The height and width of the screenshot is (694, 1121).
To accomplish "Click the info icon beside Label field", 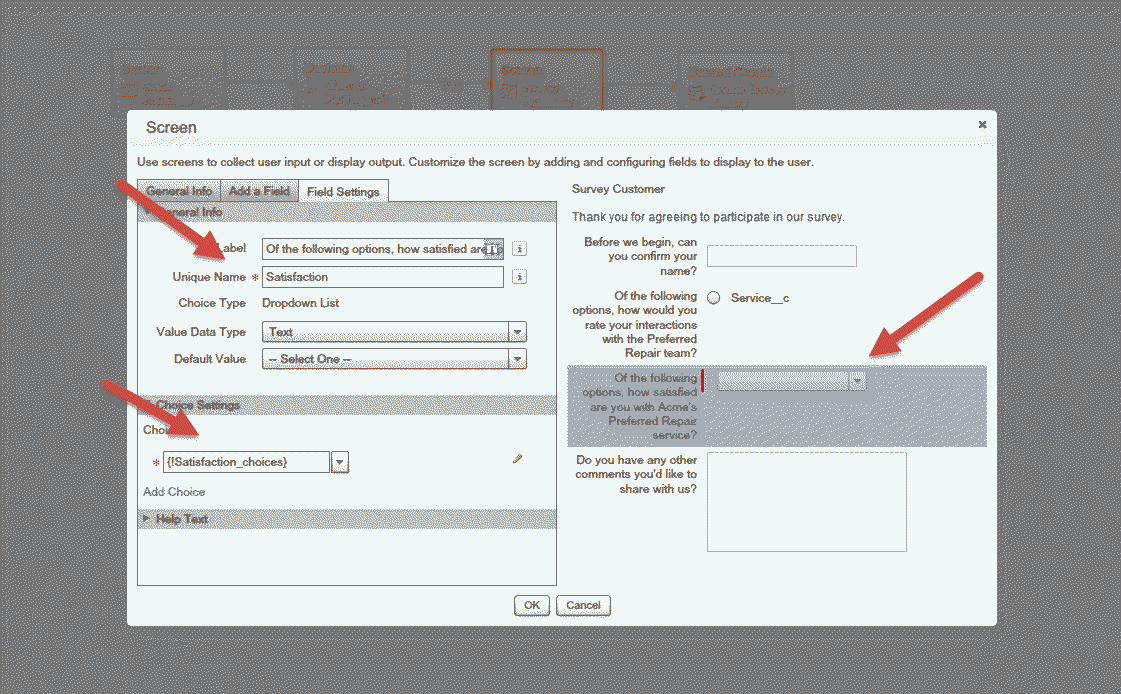I will click(520, 249).
